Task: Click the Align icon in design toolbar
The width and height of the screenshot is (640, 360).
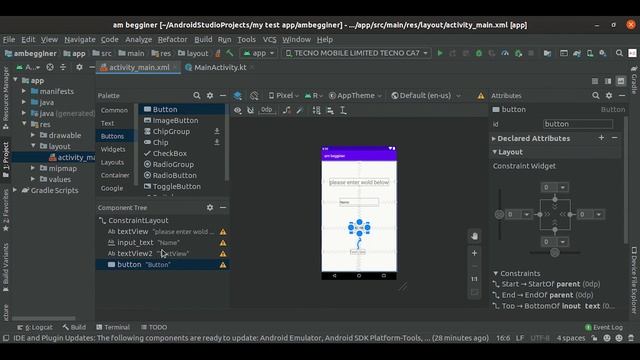Action: (x=330, y=110)
